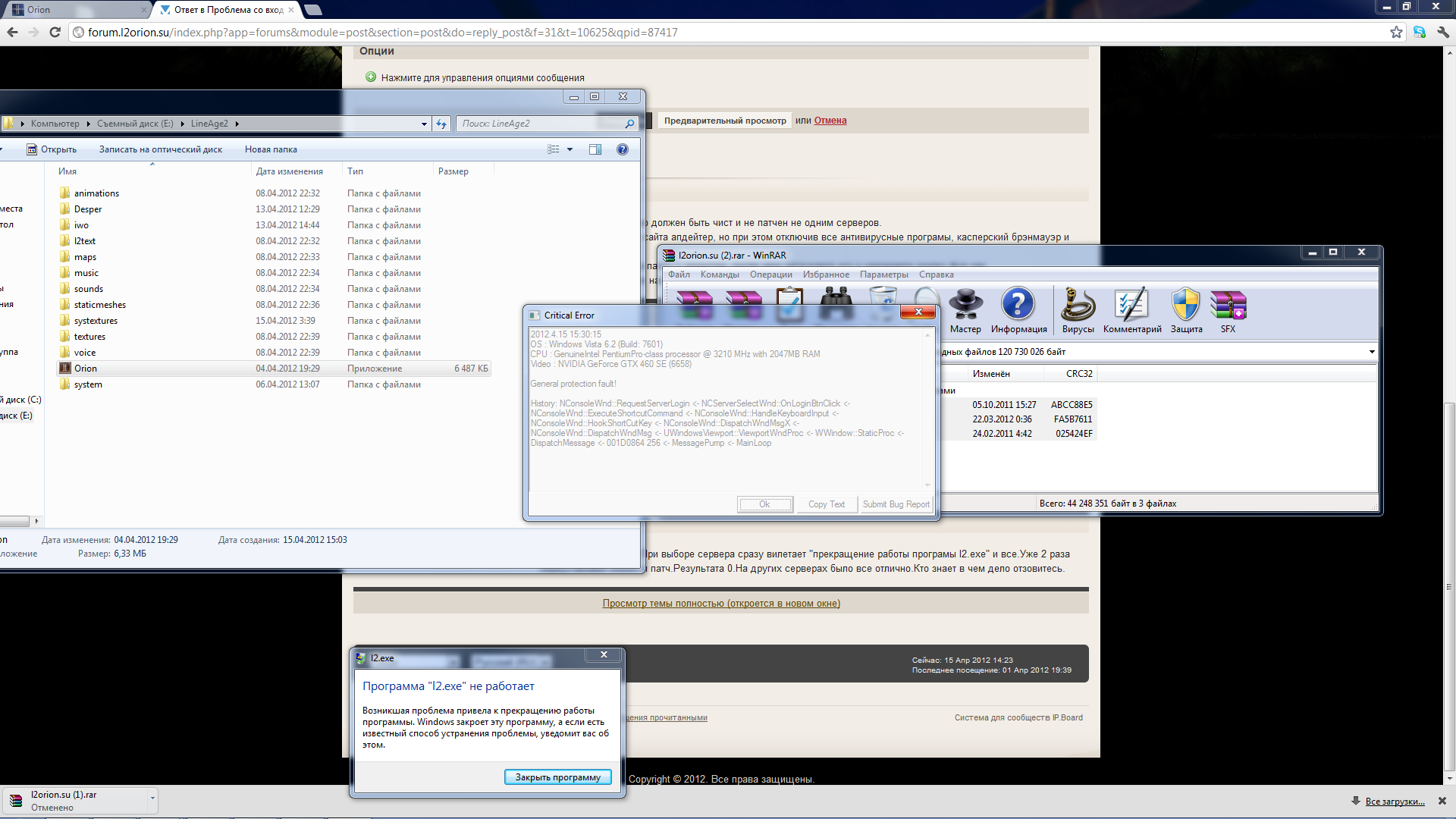Viewport: 1456px width, 819px height.
Task: Click Chrome back arrow
Action: (x=12, y=32)
